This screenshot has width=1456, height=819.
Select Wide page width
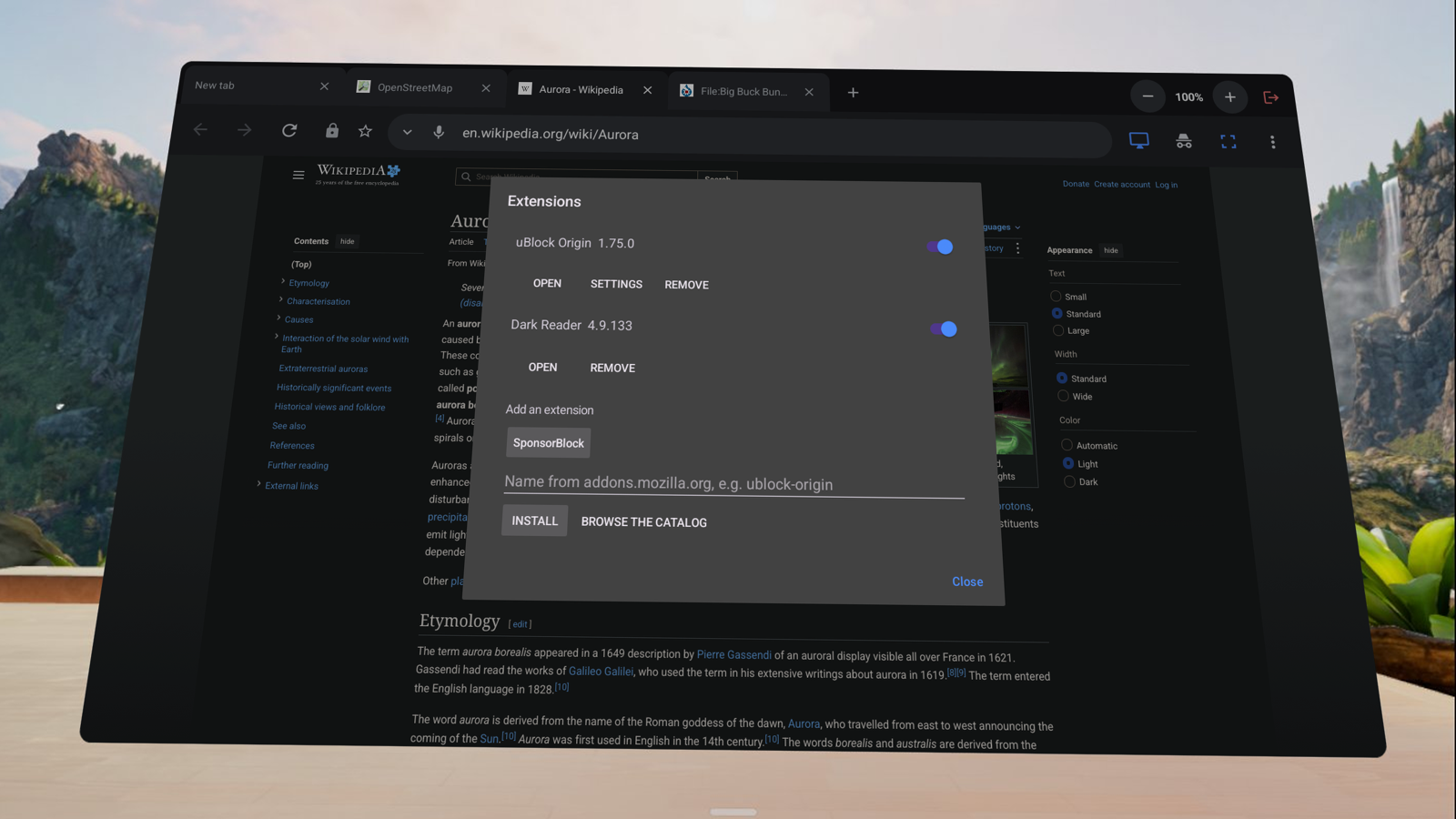point(1063,396)
